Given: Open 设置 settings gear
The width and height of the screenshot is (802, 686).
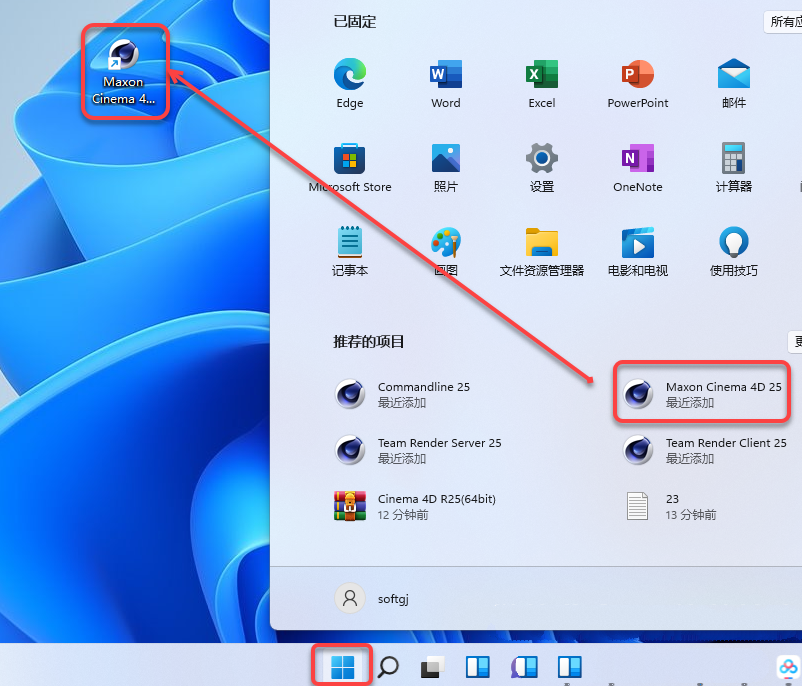Looking at the screenshot, I should point(542,167).
